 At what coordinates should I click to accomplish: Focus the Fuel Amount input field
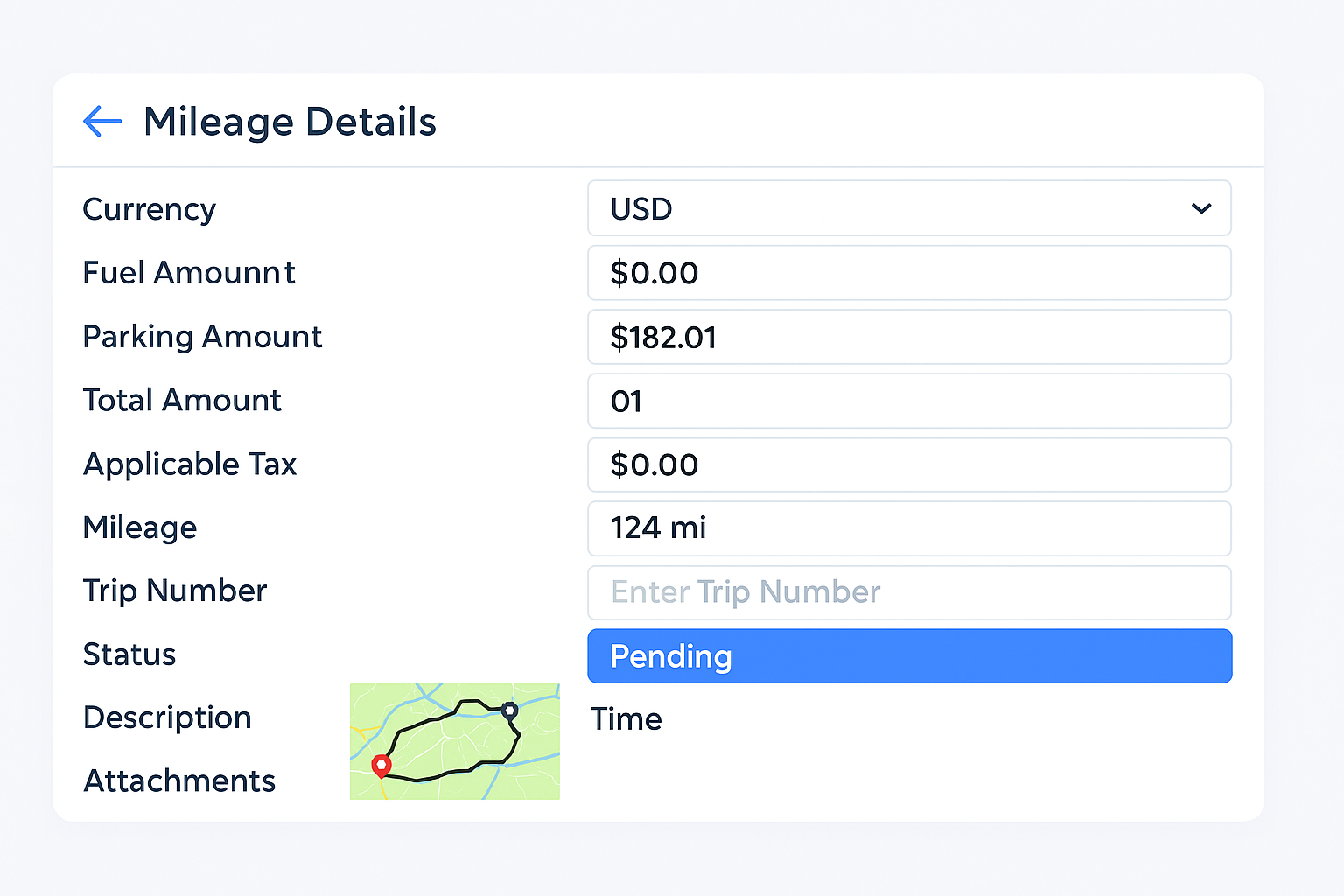point(909,273)
